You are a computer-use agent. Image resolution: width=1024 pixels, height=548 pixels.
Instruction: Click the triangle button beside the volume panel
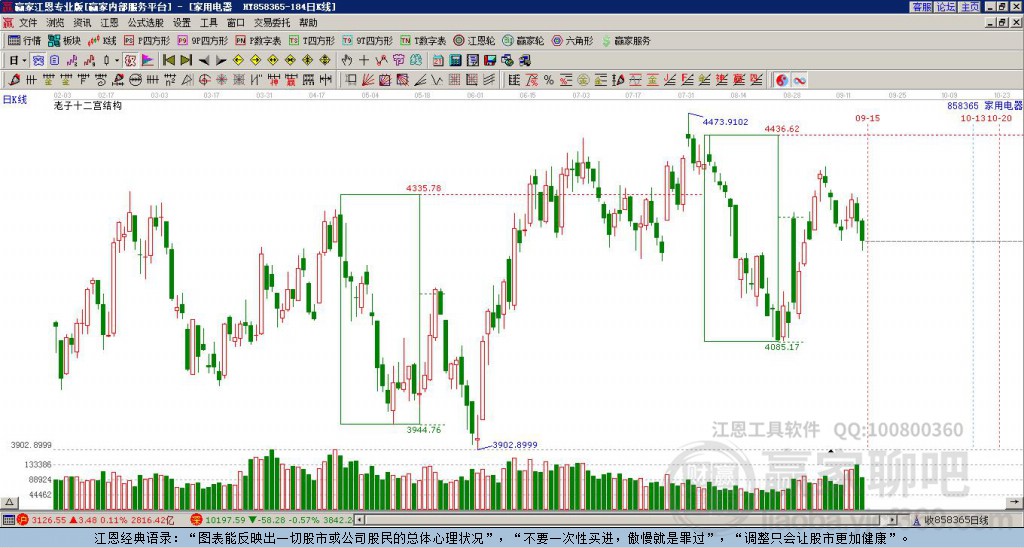pos(9,502)
